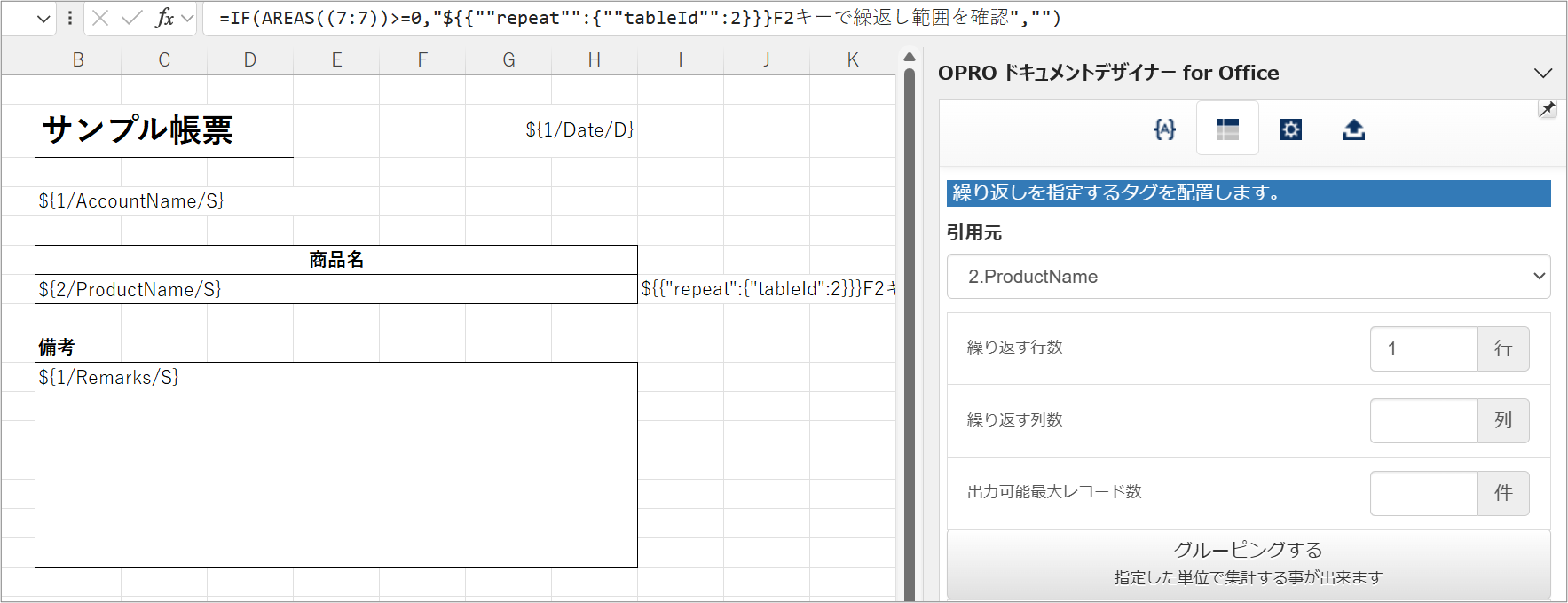Select column H header
This screenshot has height=603, width=1568.
595,60
